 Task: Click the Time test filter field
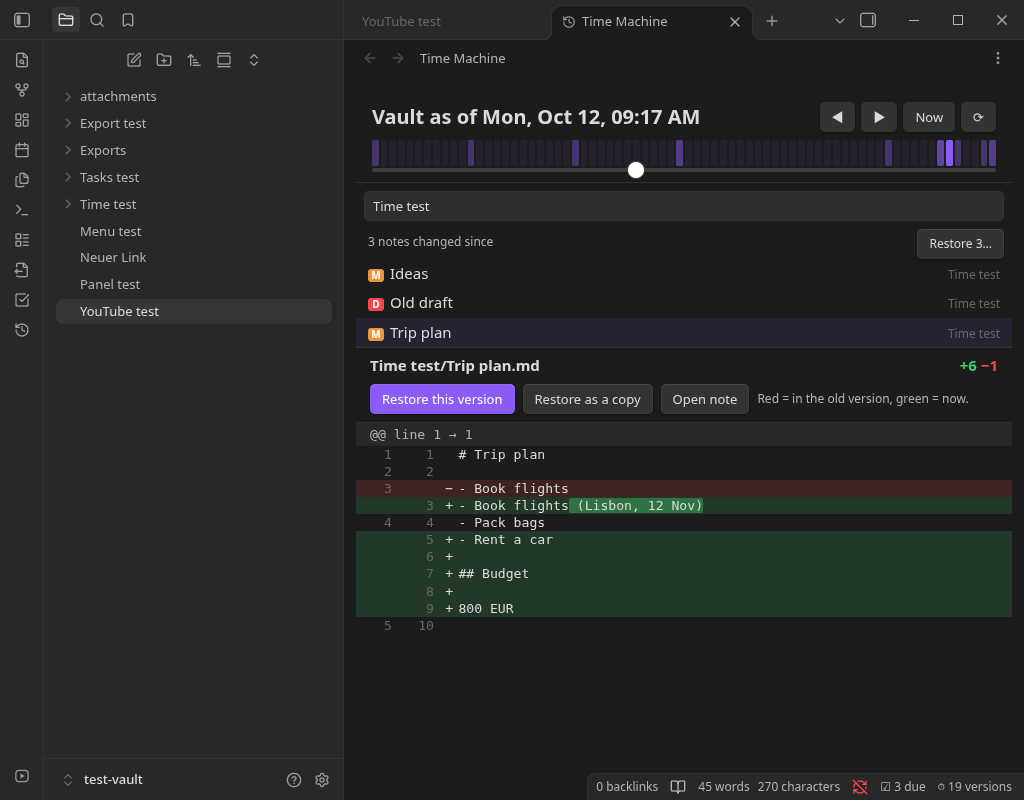point(684,206)
